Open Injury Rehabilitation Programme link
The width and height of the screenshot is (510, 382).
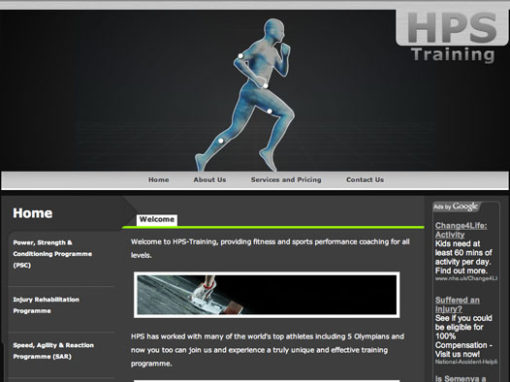pos(46,305)
